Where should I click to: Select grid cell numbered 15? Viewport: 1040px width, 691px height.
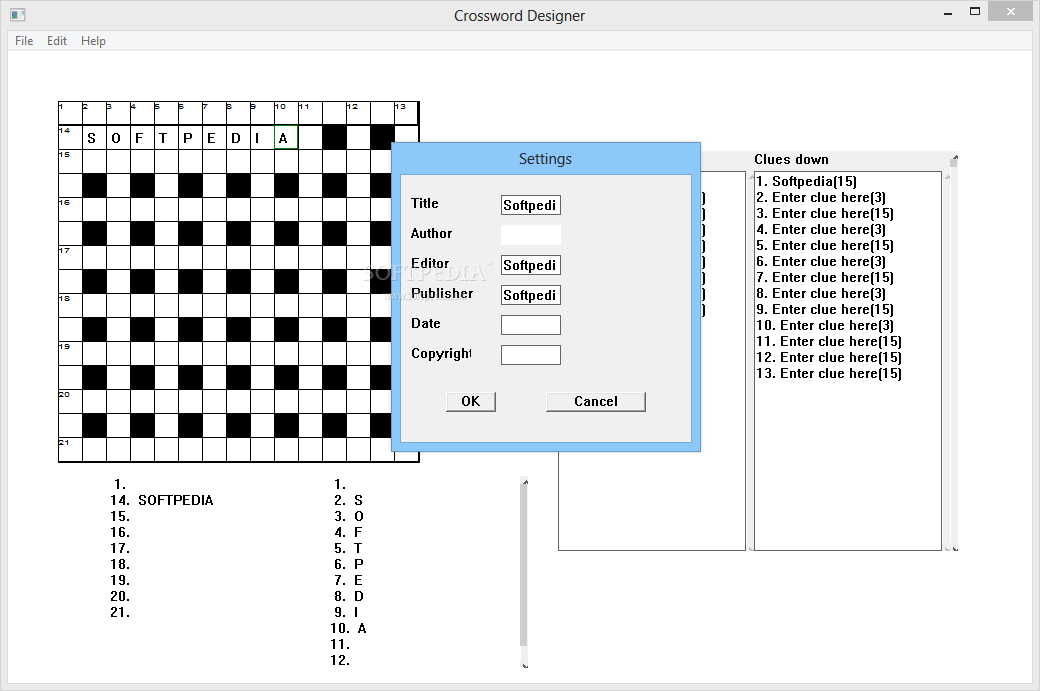tap(70, 161)
